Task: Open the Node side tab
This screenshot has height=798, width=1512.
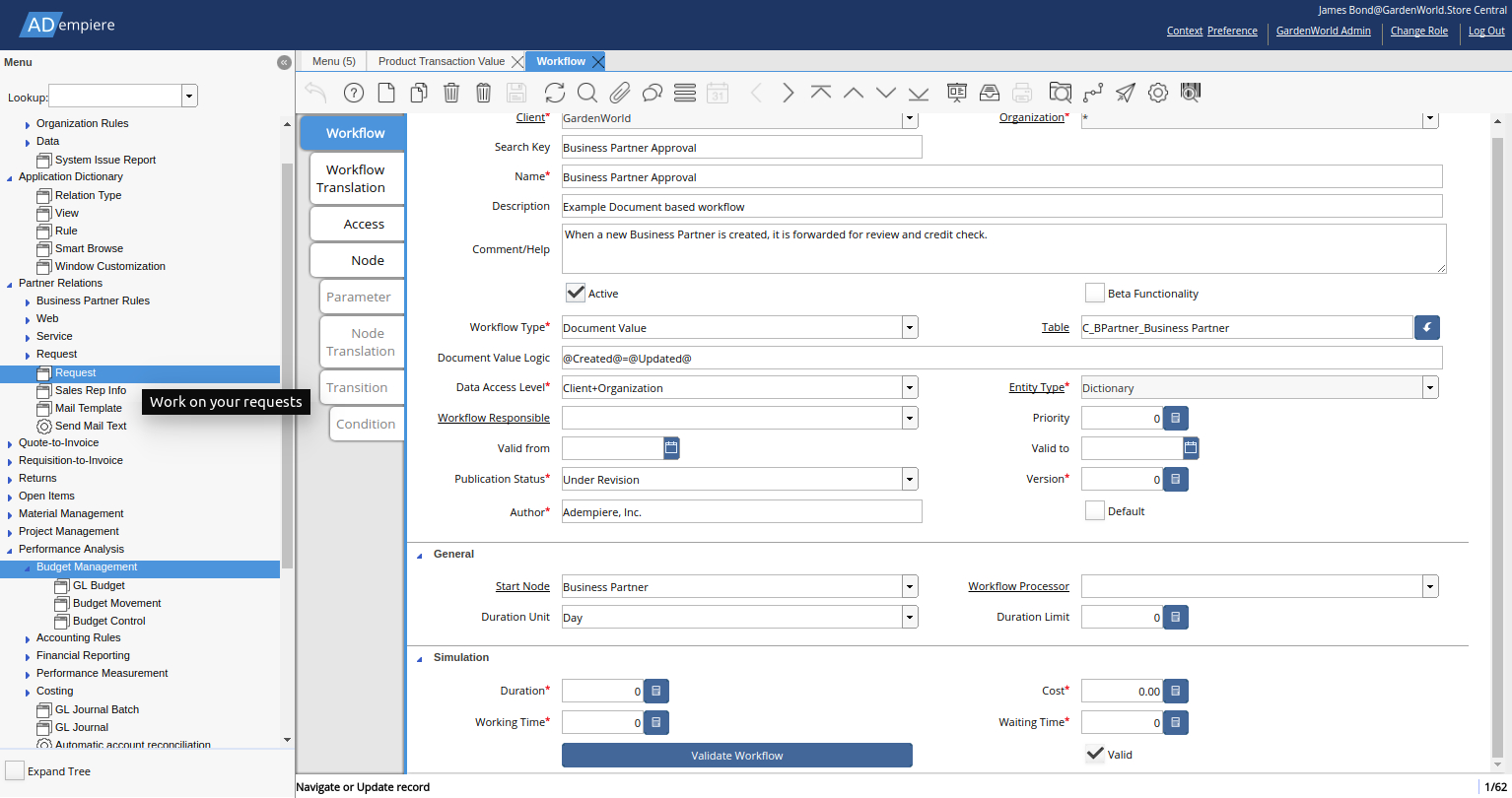Action: click(x=359, y=260)
